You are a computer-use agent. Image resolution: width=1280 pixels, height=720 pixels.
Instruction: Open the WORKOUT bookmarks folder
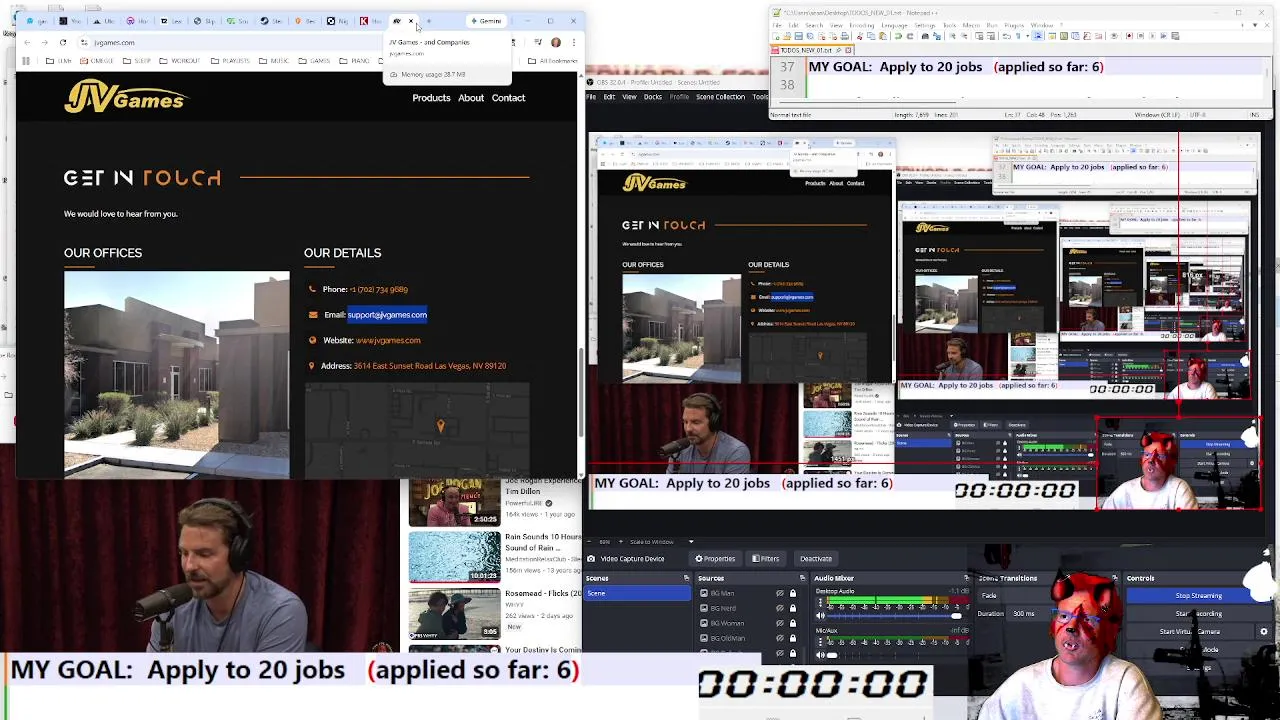(x=180, y=61)
